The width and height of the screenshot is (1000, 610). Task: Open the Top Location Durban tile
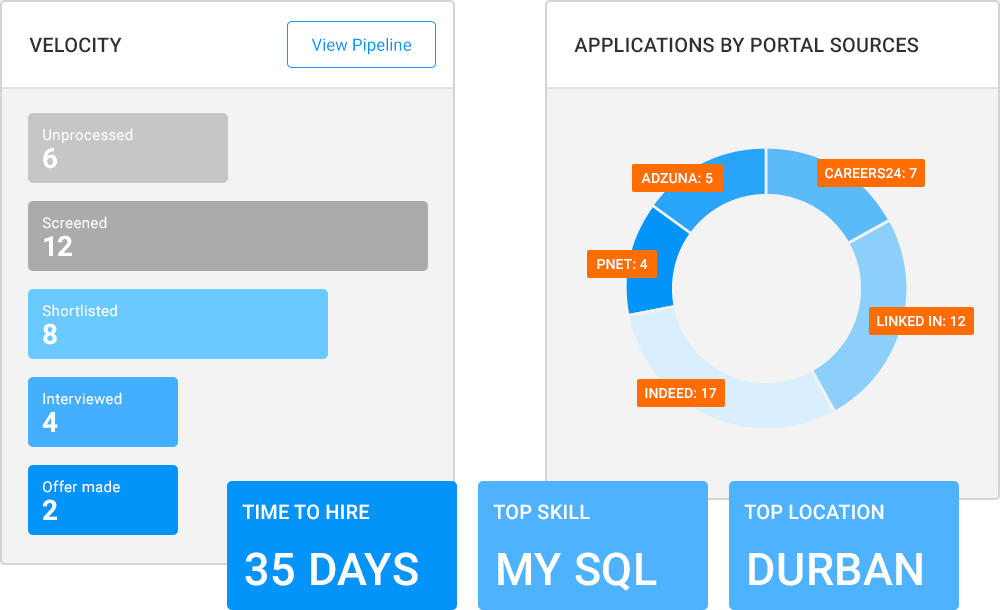click(x=844, y=546)
